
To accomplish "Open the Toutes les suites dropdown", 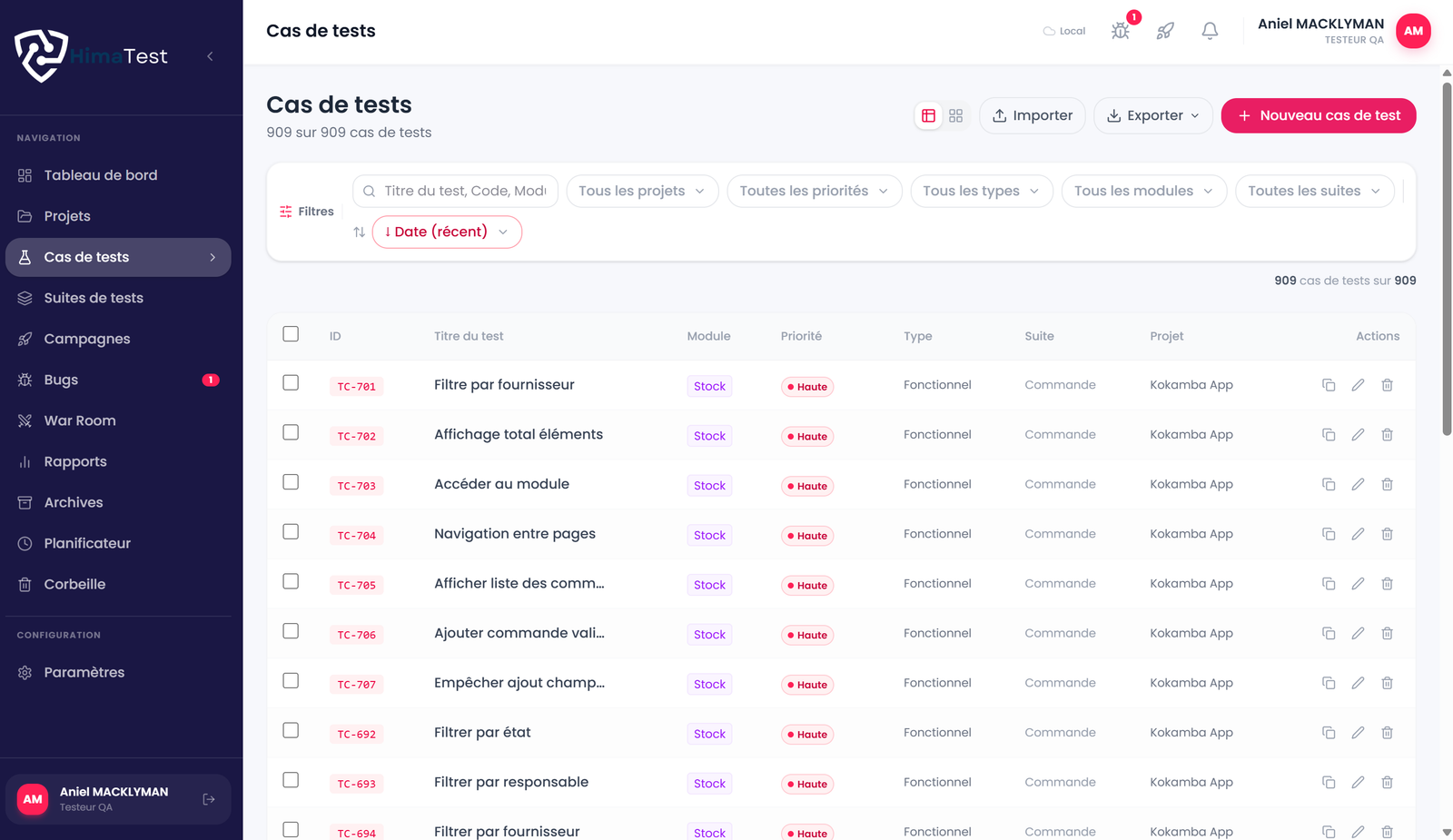I will [1314, 191].
